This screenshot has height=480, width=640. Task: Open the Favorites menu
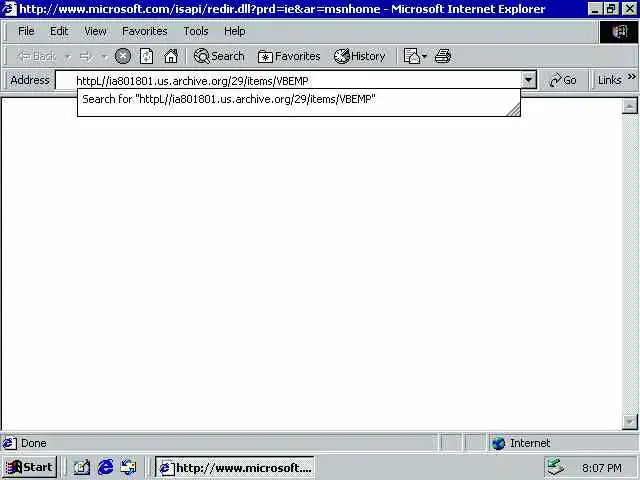[145, 31]
